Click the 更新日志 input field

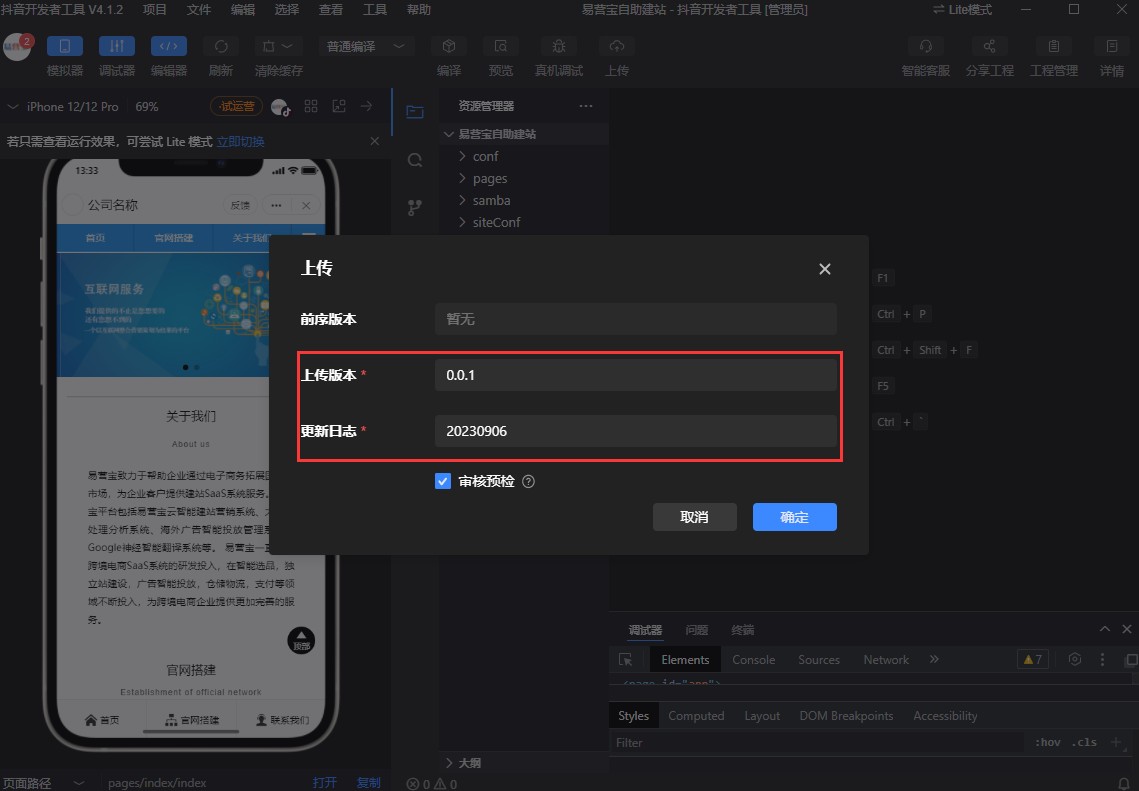tap(636, 431)
